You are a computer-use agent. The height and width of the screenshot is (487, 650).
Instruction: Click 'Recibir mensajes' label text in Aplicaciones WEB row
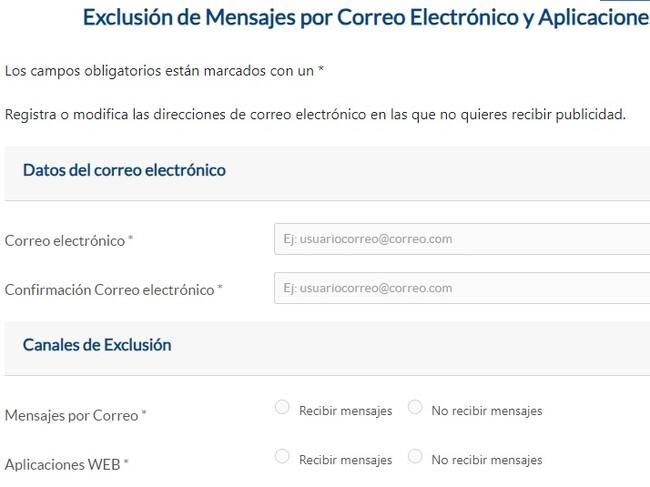pyautogui.click(x=345, y=460)
